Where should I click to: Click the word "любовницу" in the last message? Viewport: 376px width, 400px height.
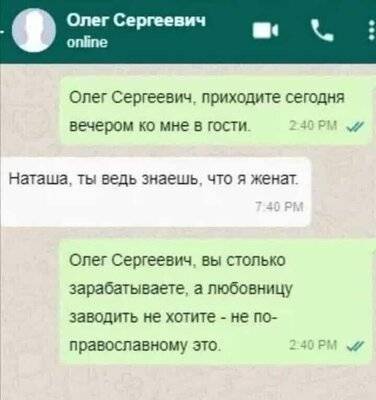click(249, 289)
